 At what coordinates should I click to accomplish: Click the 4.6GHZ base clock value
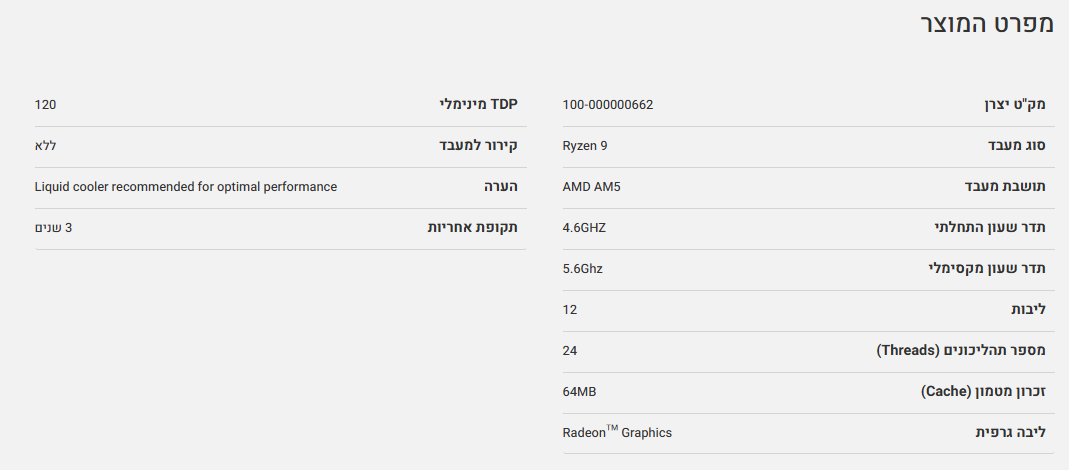coord(585,228)
